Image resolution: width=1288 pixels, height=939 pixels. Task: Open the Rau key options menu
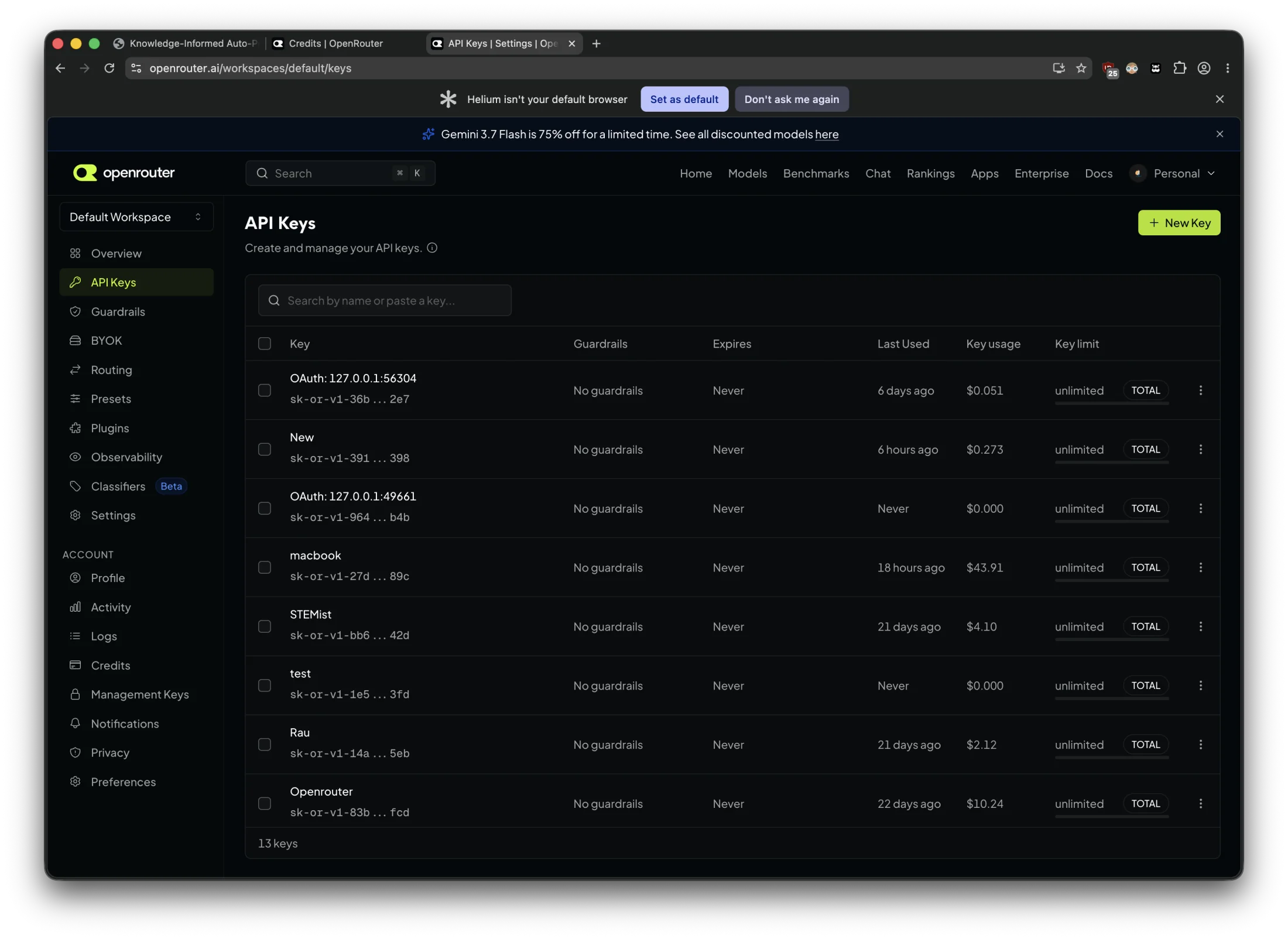click(x=1200, y=745)
